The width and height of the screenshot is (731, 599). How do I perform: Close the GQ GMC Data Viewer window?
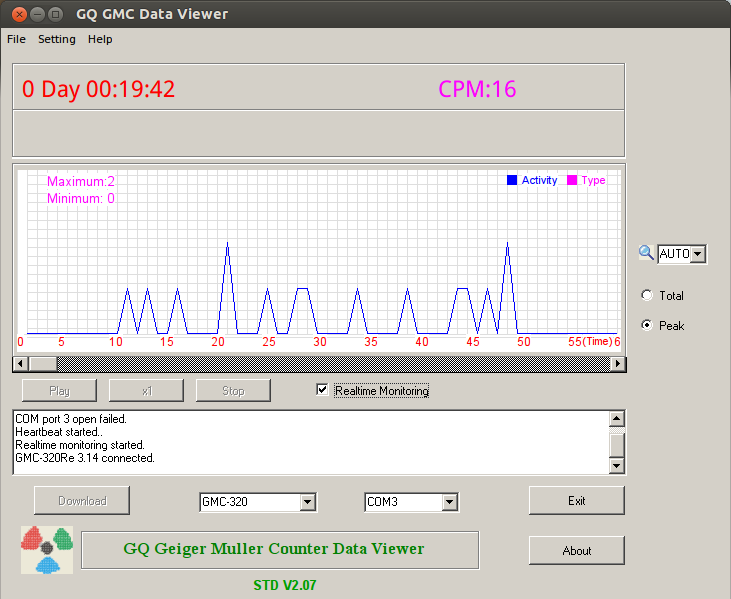(19, 14)
